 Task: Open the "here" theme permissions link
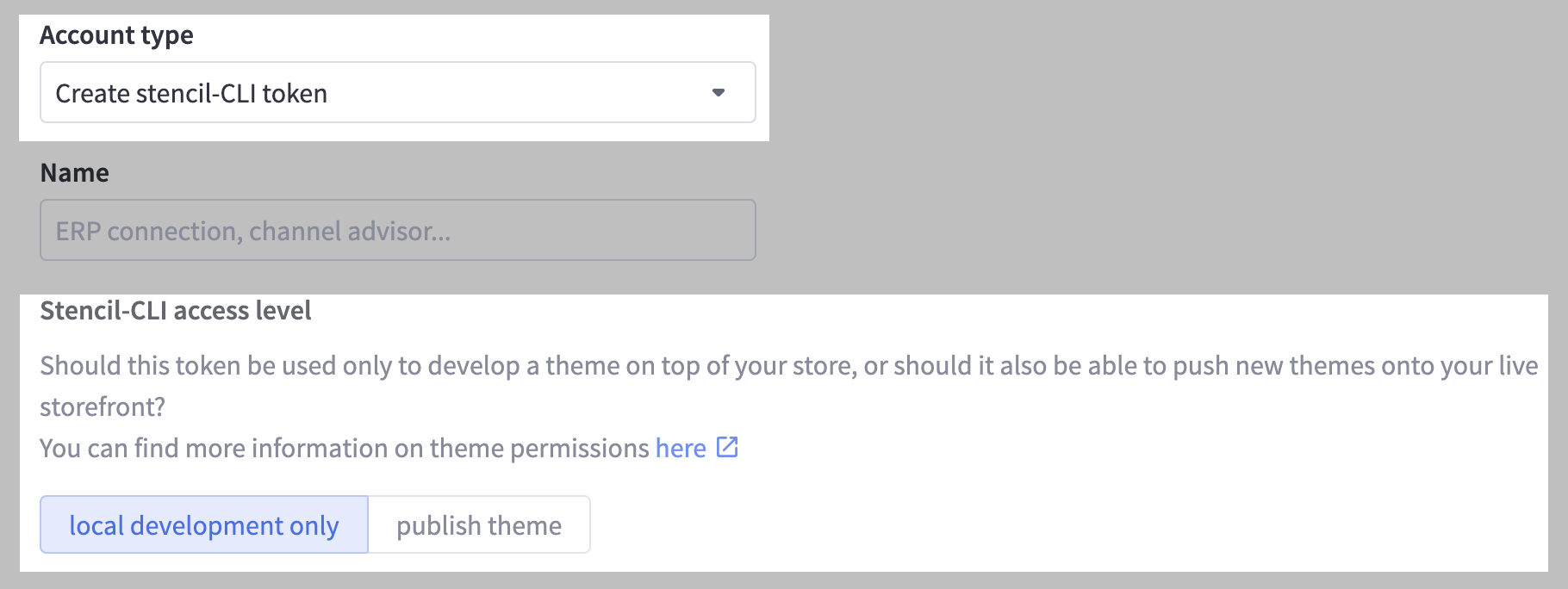[x=680, y=447]
